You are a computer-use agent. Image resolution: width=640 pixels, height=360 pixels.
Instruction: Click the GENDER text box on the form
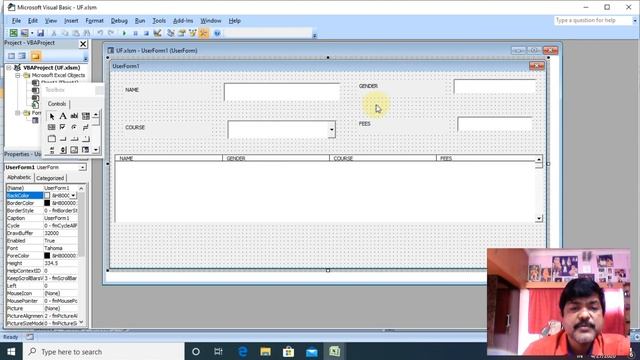click(x=495, y=87)
